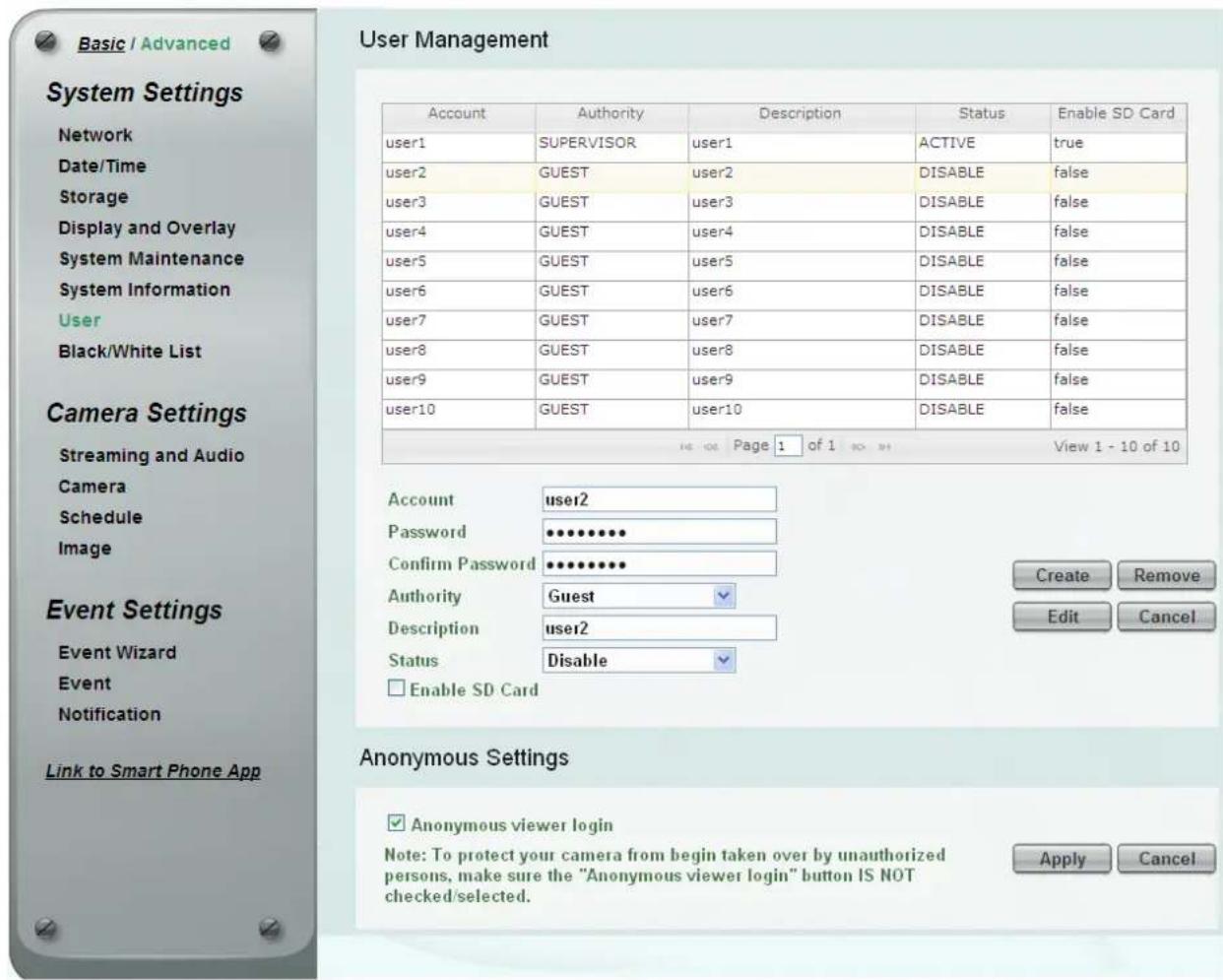The height and width of the screenshot is (980, 1223).
Task: Focus the Account input field
Action: coord(659,499)
